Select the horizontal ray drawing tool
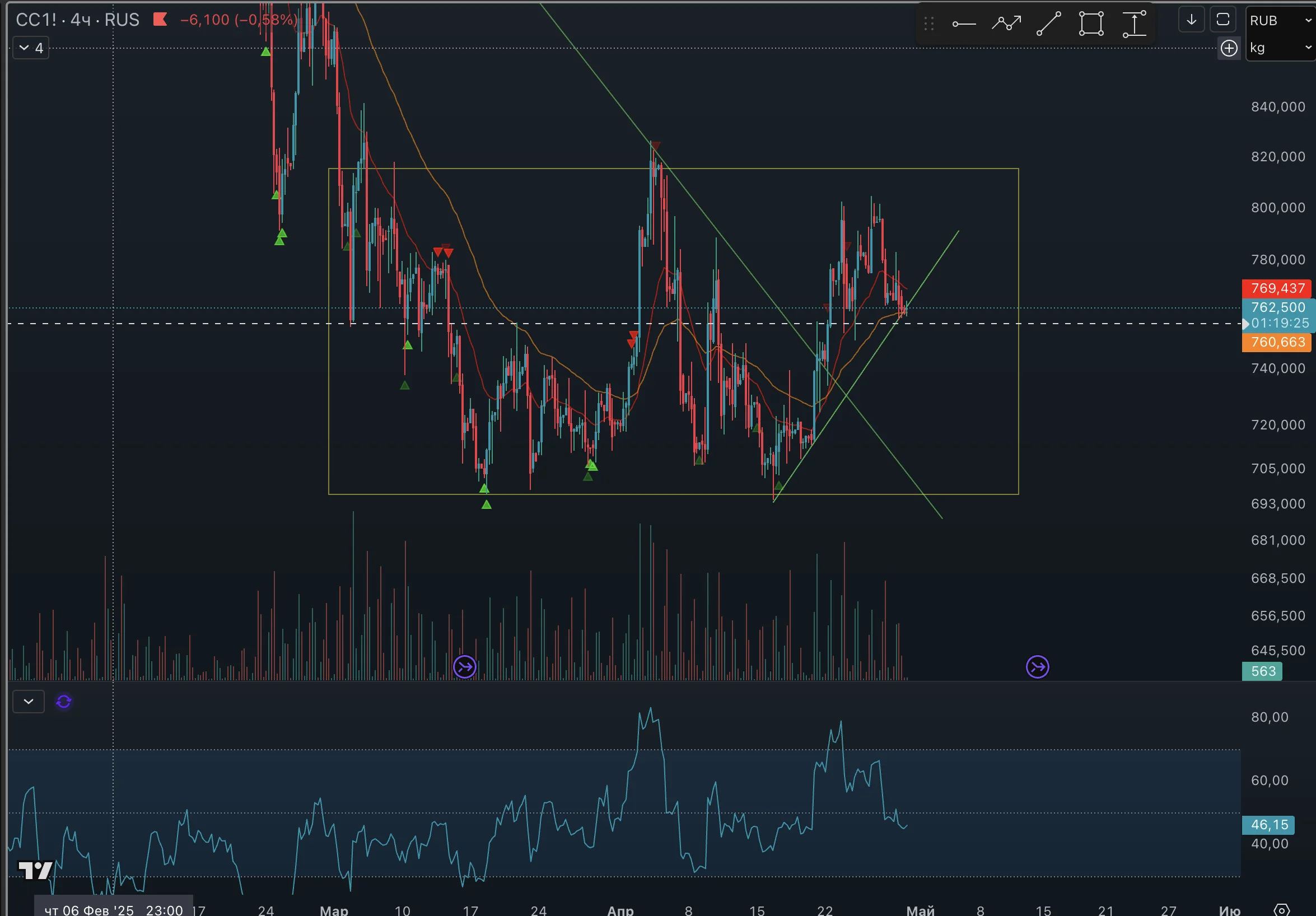Screen dimensions: 1316x916 964,24
